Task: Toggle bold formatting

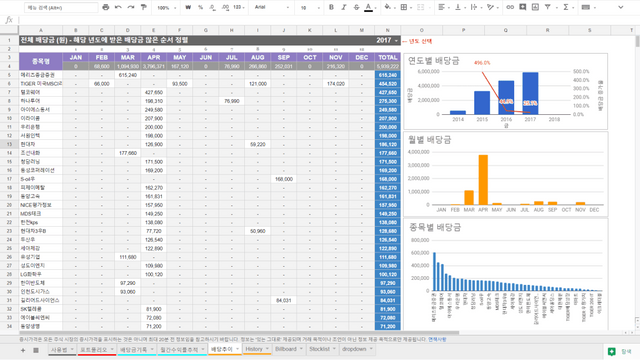Action: click(x=331, y=7)
